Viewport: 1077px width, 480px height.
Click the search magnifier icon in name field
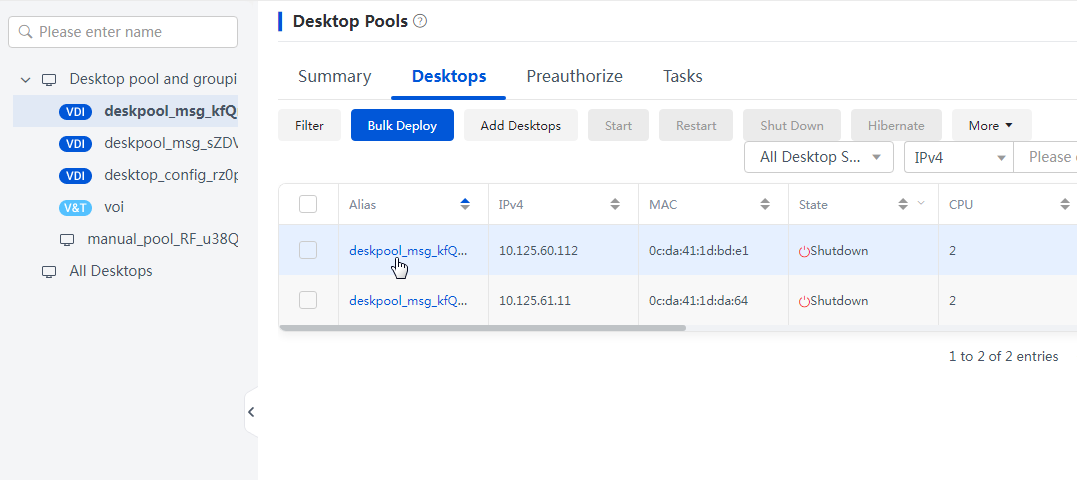(26, 32)
